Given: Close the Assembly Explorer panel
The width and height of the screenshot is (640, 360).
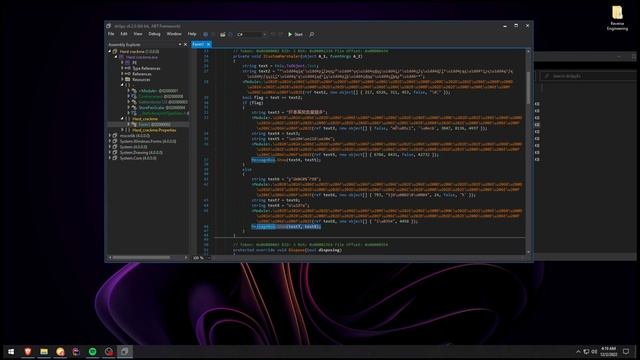Looking at the screenshot, I should 185,44.
